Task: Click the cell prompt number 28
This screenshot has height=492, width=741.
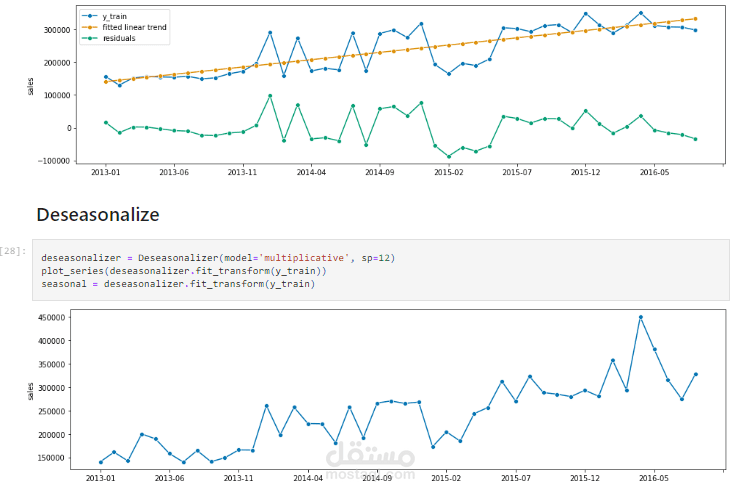Action: point(14,249)
